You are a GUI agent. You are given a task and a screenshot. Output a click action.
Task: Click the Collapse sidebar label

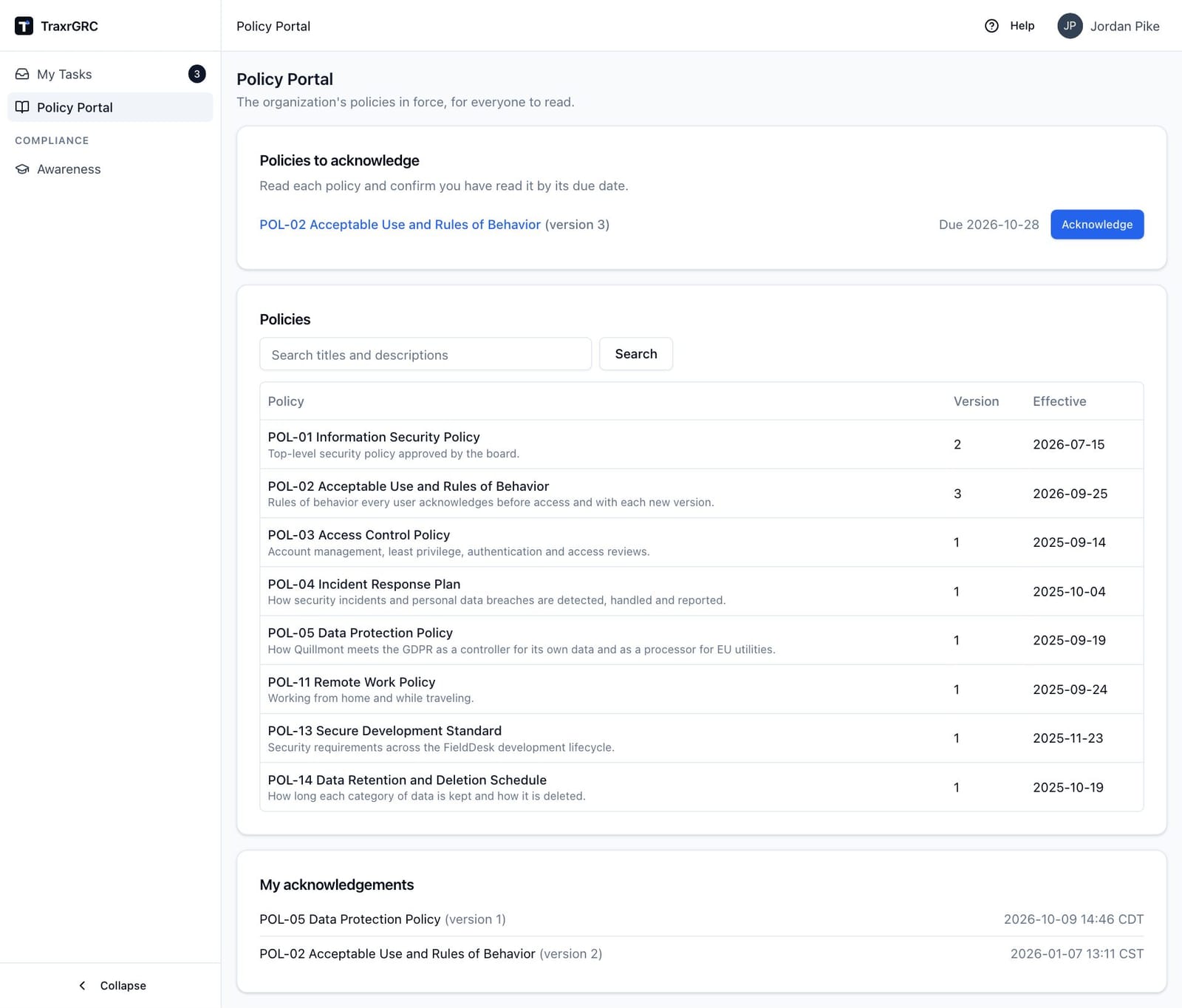(x=123, y=986)
